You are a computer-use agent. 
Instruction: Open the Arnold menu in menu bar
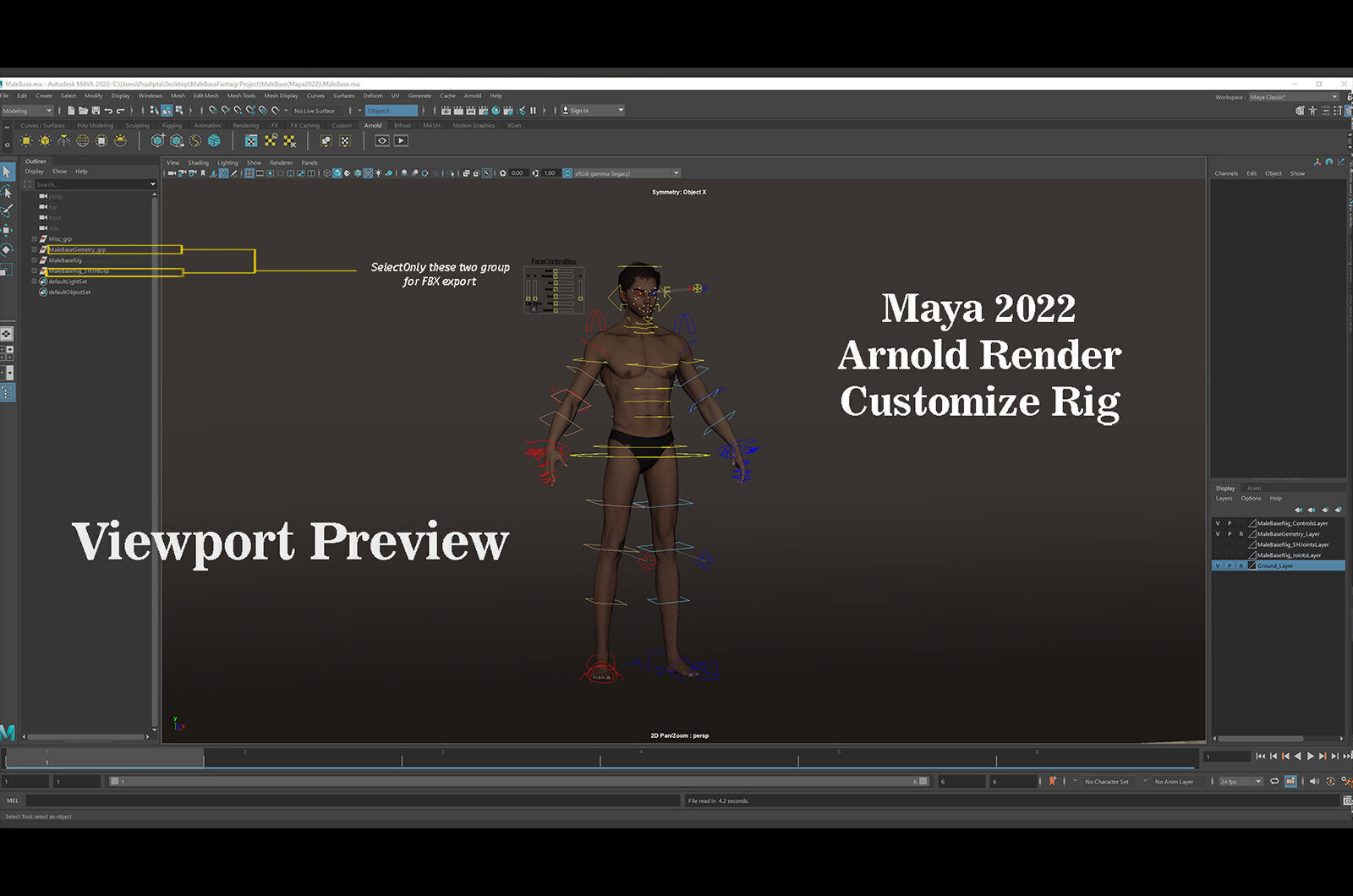tap(473, 96)
